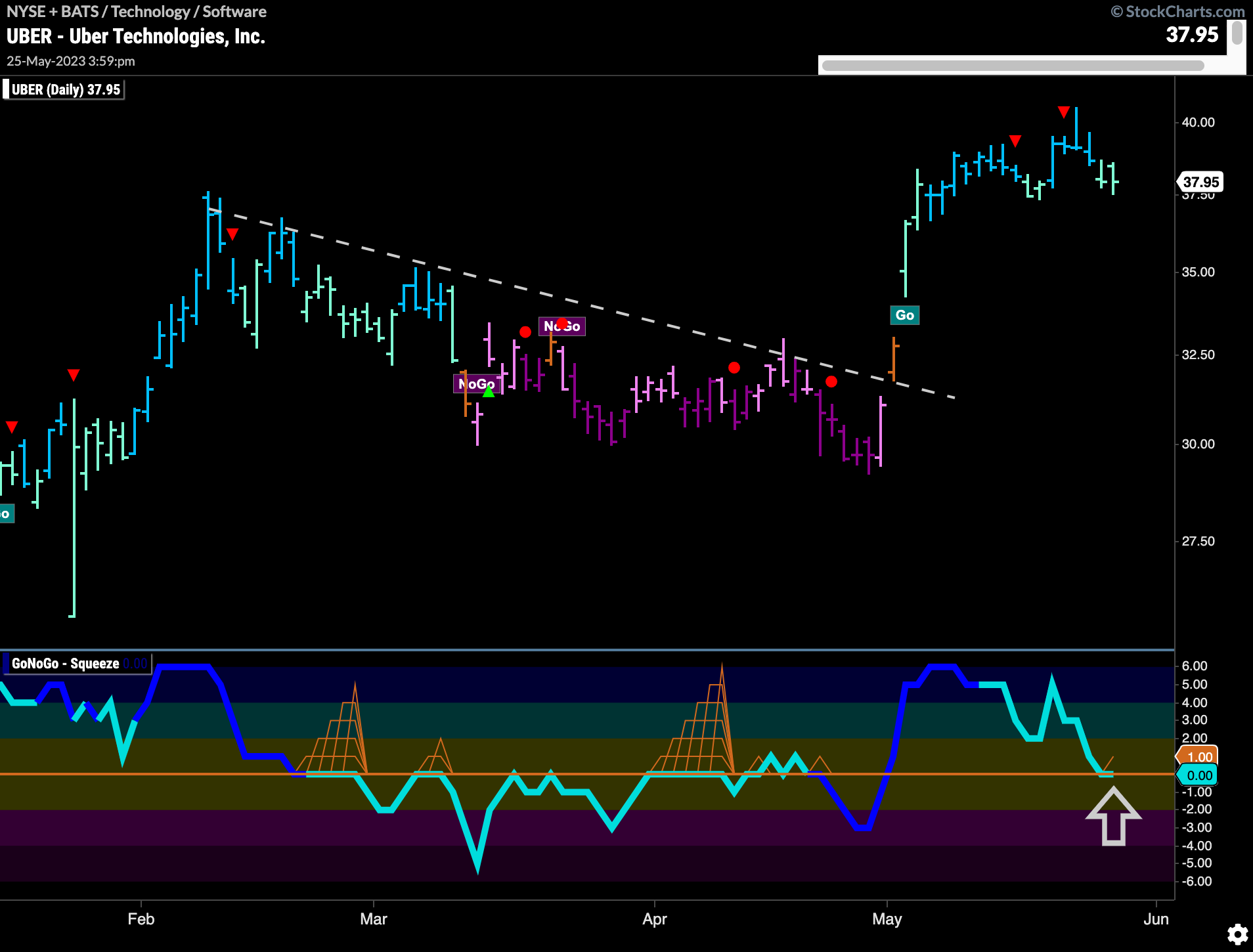This screenshot has width=1253, height=952.
Task: Click the red circle marker in late April
Action: coord(831,381)
